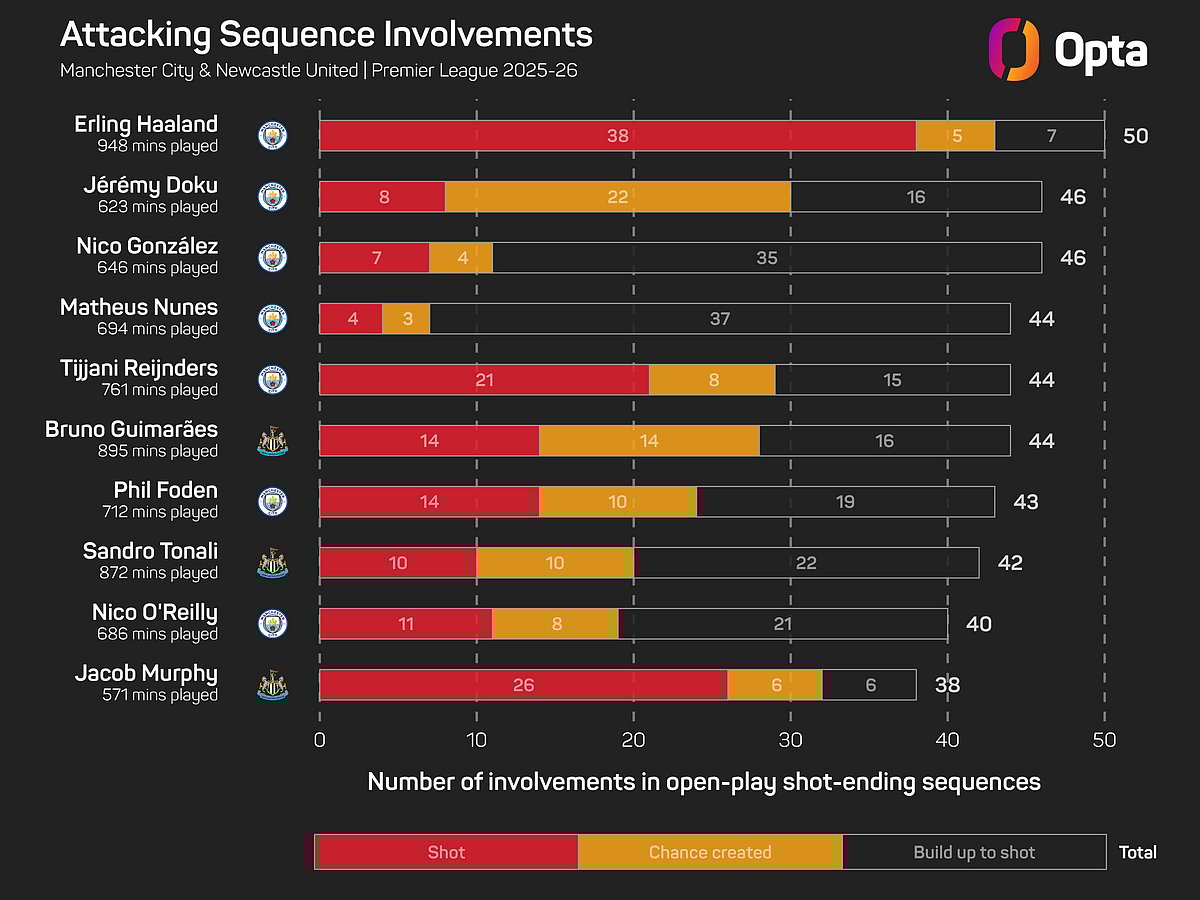Click Haaland's red Shot bar segment showing 38
The image size is (1200, 900).
[x=617, y=136]
